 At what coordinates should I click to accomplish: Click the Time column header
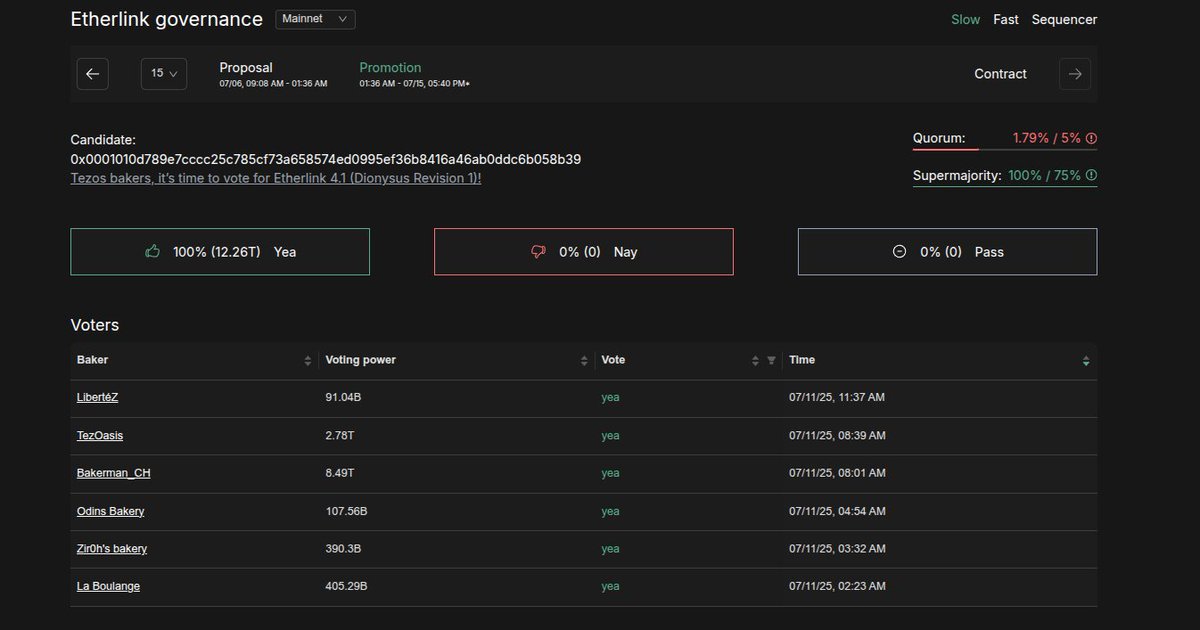pyautogui.click(x=940, y=360)
